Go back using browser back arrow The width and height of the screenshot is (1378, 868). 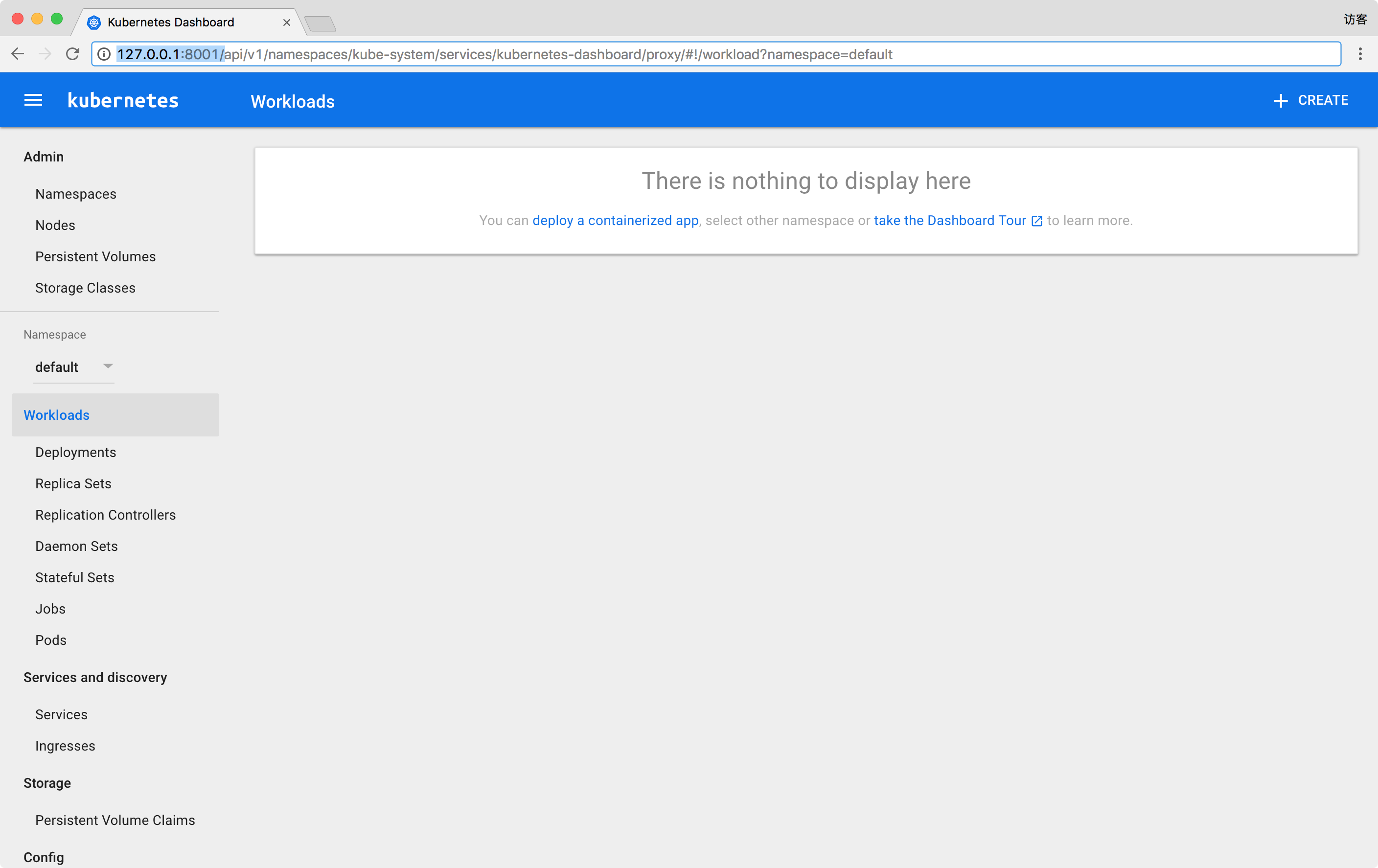point(18,54)
